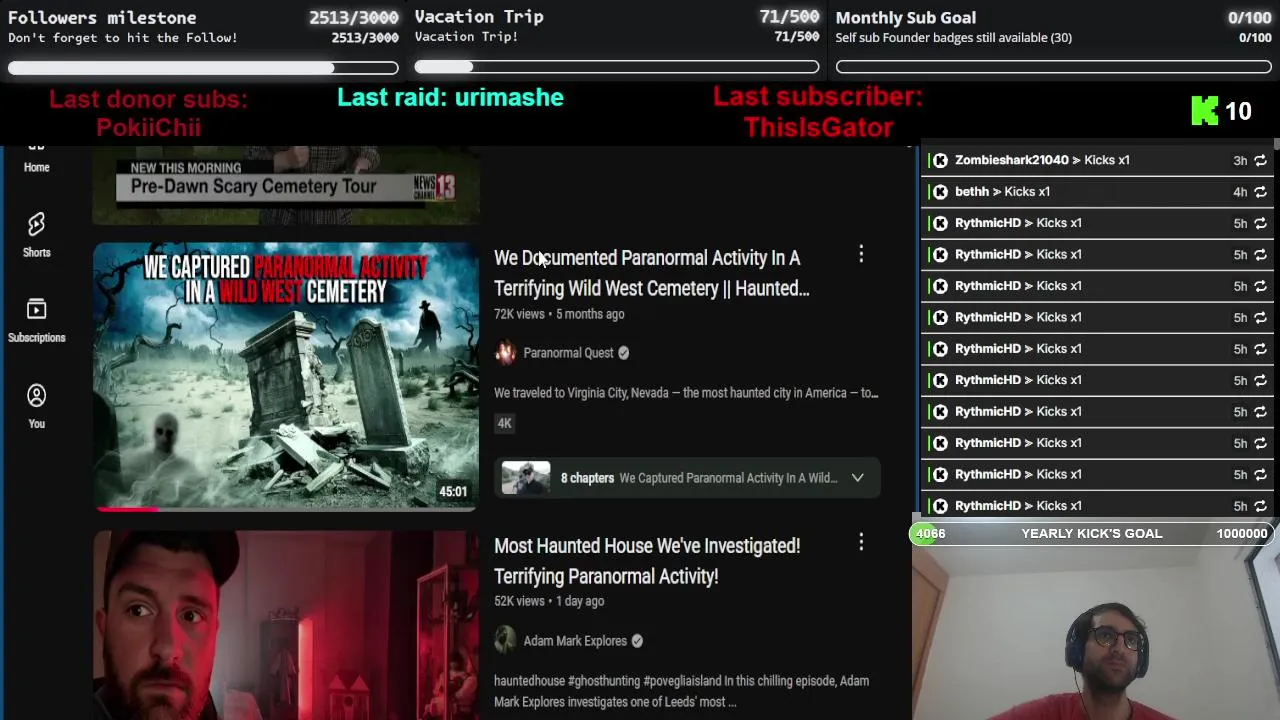The height and width of the screenshot is (720, 1280).
Task: Click 'We traveled to Virginia City' description
Action: [x=686, y=393]
